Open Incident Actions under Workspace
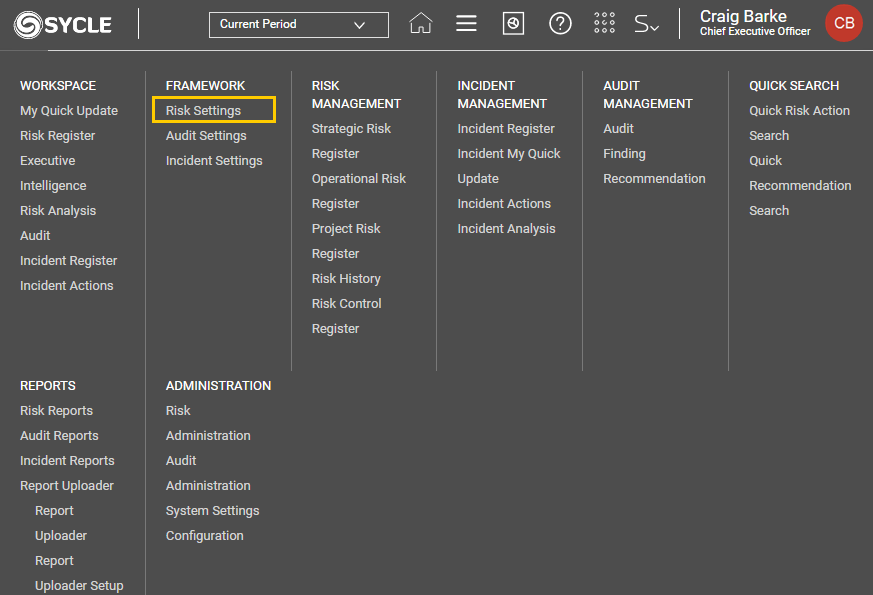This screenshot has width=873, height=595. [x=66, y=286]
